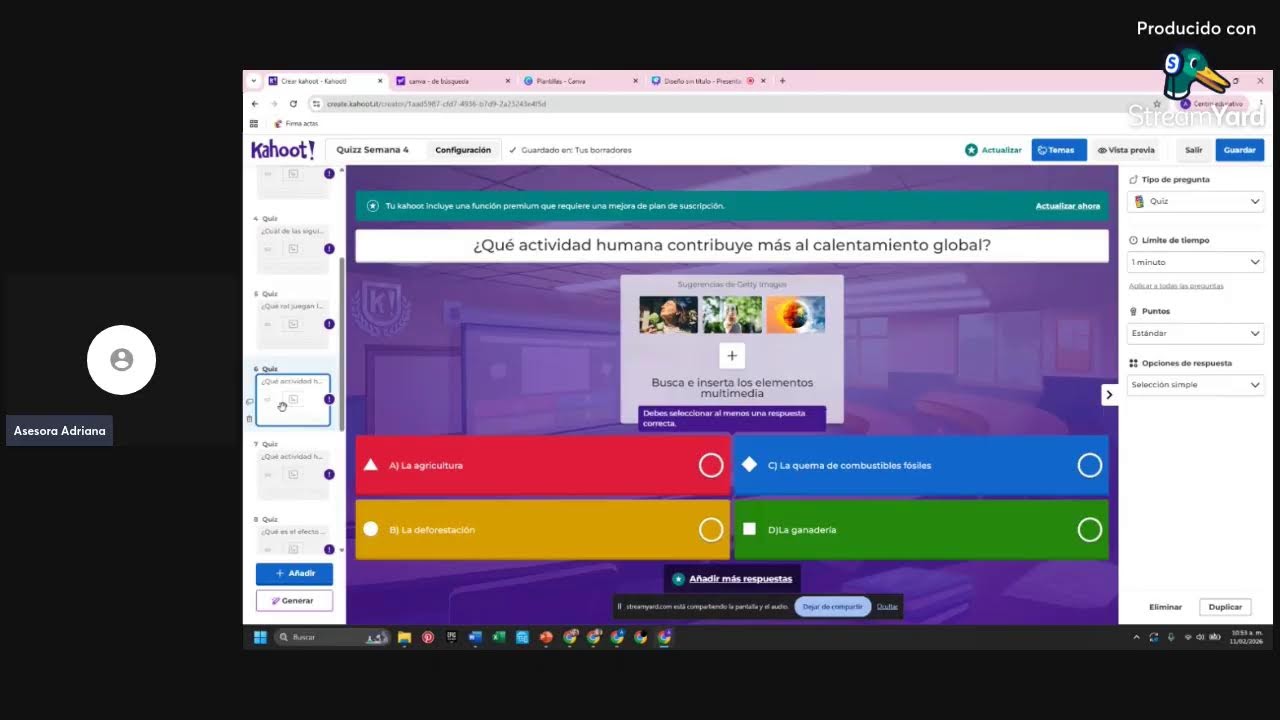
Task: Switch to the canva búsqueda browser tab
Action: (453, 81)
